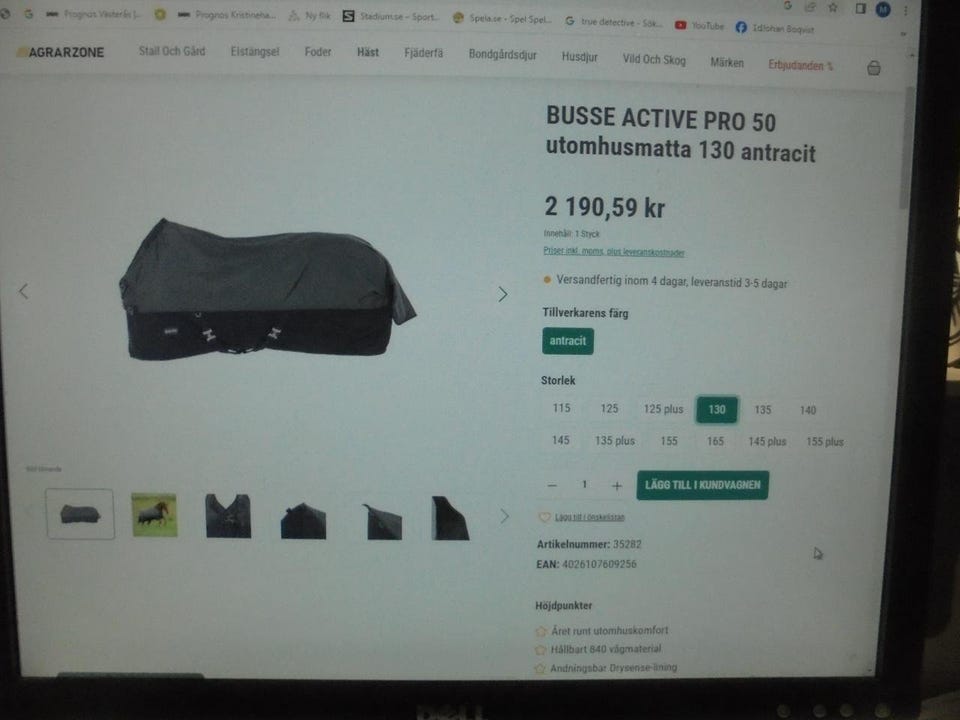This screenshot has width=960, height=720.
Task: Open the true detective Google bookmark
Action: point(613,22)
